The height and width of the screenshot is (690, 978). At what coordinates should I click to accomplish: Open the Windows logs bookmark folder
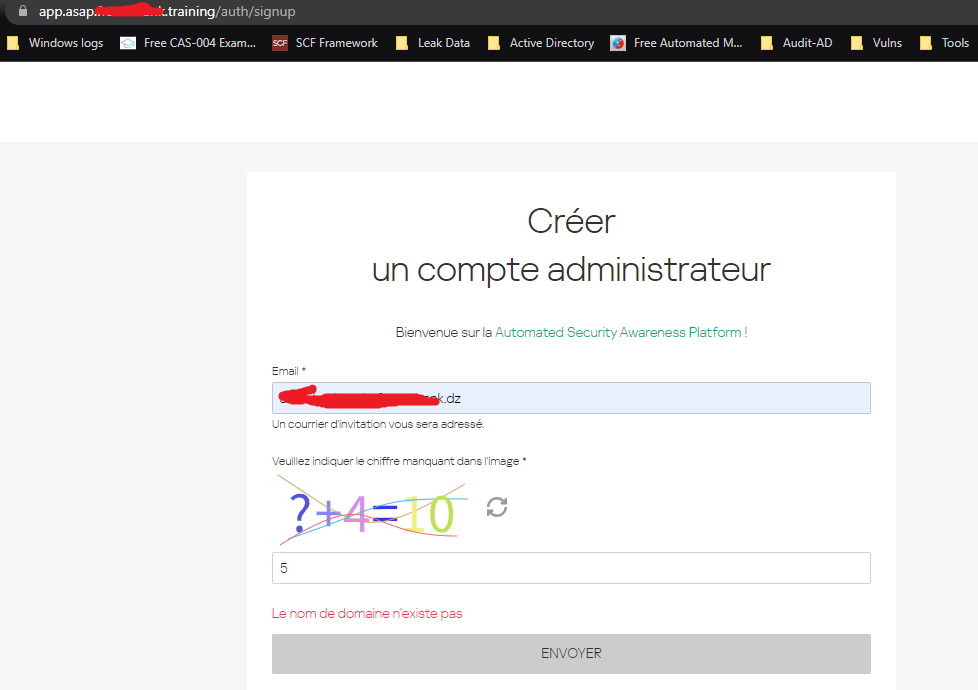tap(55, 43)
